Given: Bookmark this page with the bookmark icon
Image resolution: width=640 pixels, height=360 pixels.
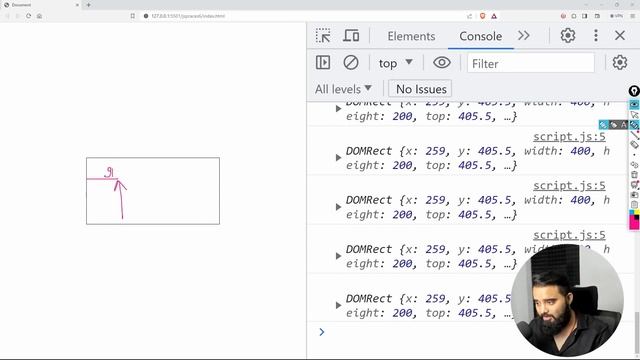Looking at the screenshot, I should 133,16.
